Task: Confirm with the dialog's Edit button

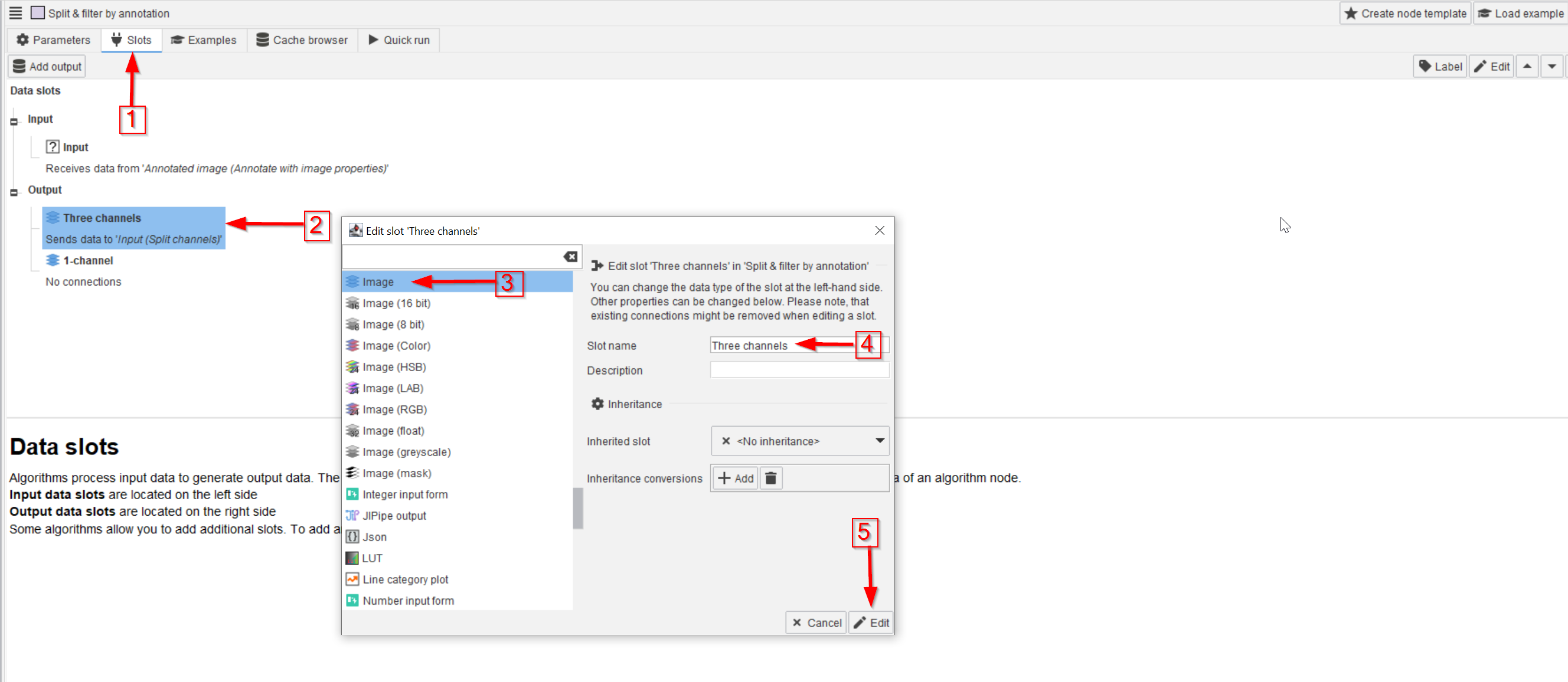Action: pos(871,622)
